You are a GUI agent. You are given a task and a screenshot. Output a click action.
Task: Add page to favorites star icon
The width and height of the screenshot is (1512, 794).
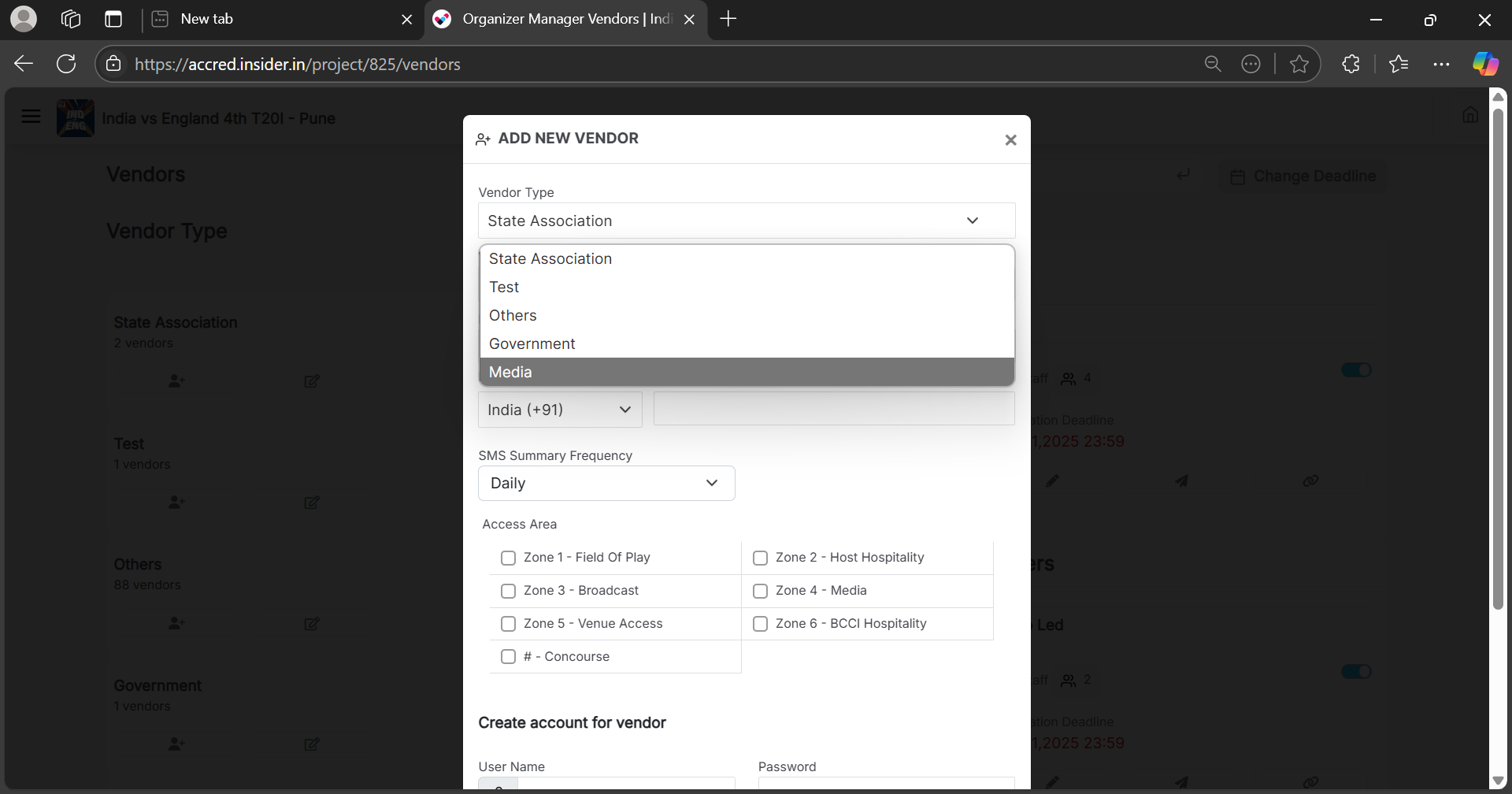point(1299,64)
